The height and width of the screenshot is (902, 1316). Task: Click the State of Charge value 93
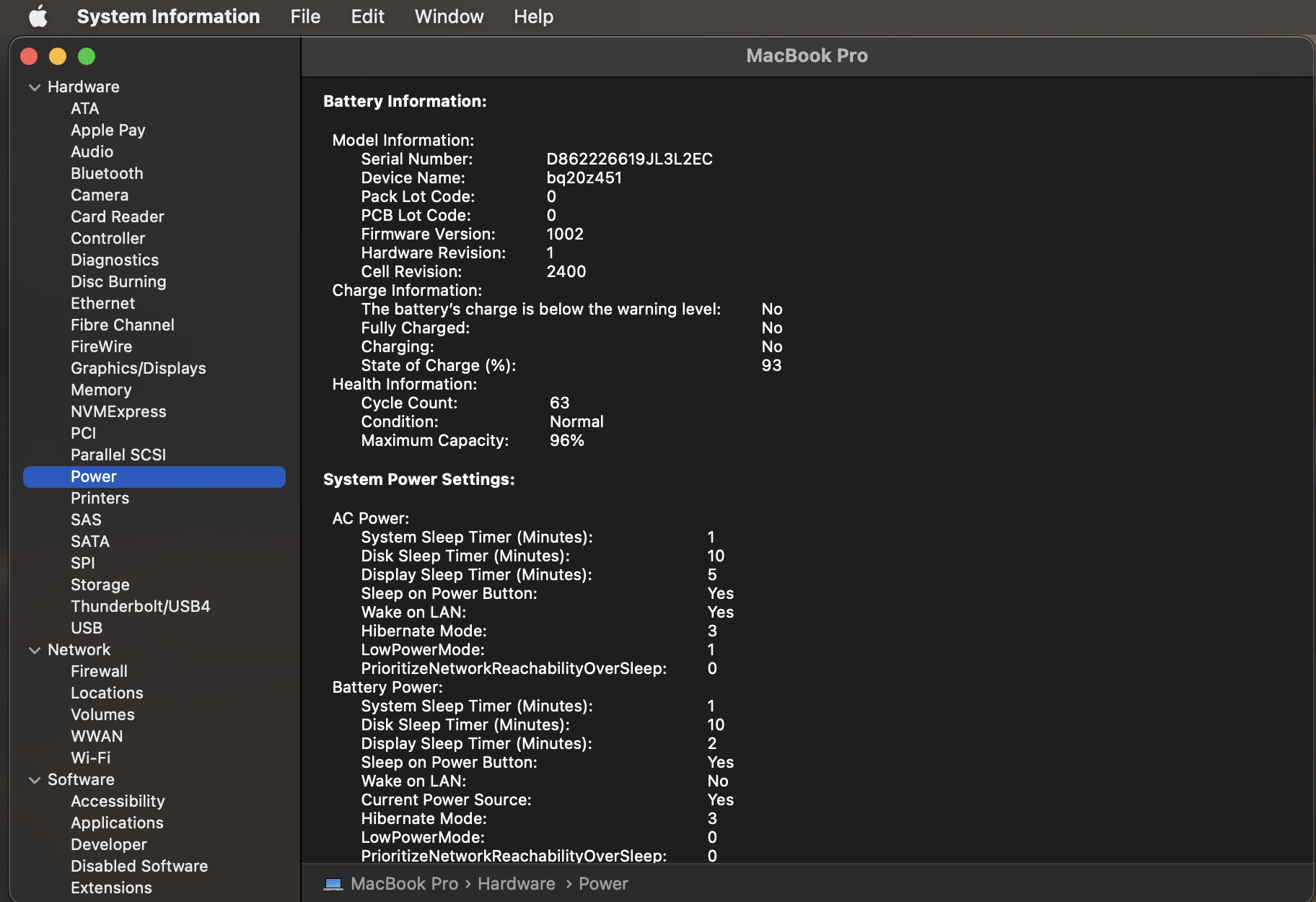click(x=771, y=365)
